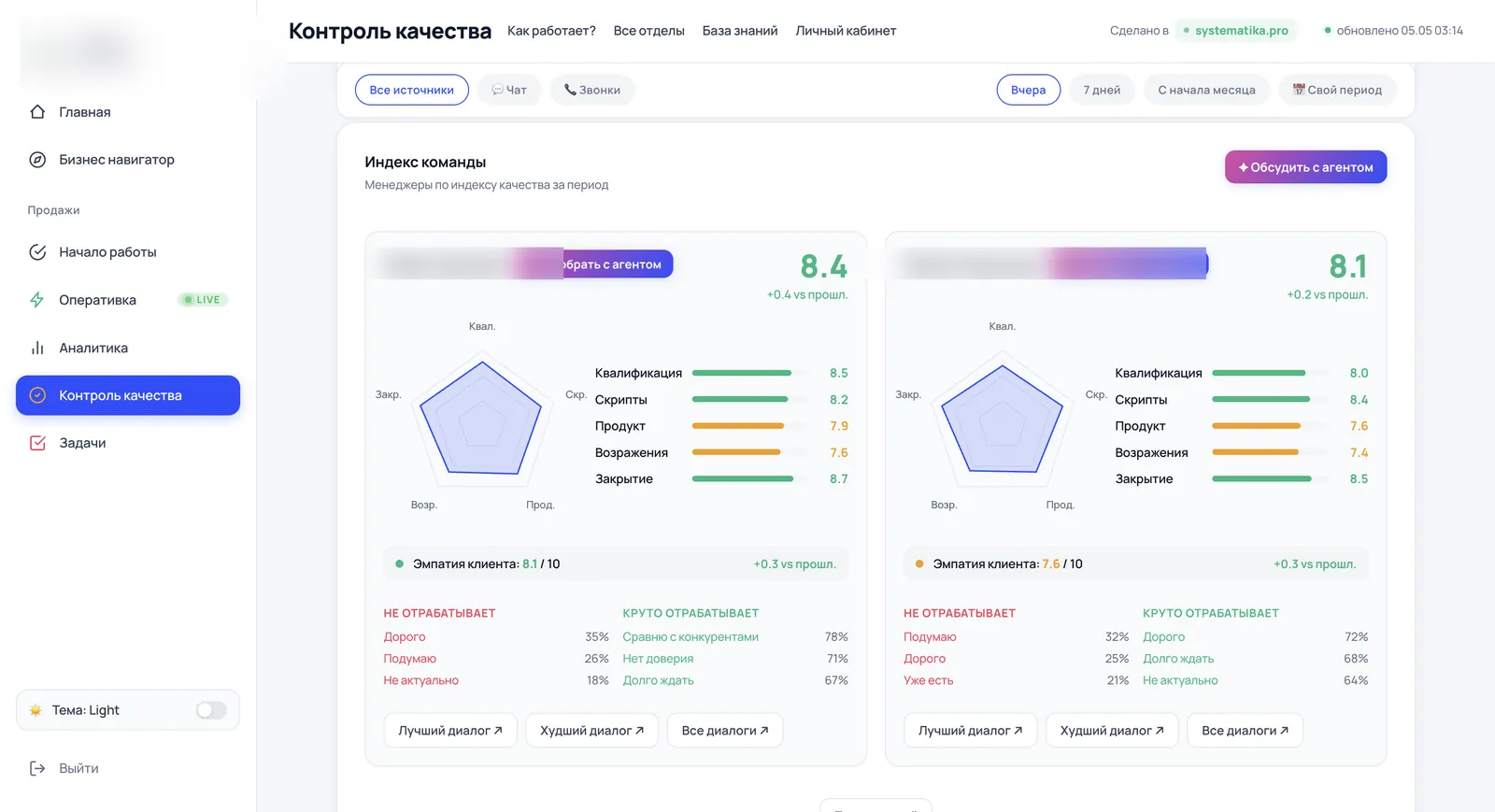This screenshot has width=1495, height=812.
Task: Open Все отделы in top menu
Action: [x=649, y=31]
